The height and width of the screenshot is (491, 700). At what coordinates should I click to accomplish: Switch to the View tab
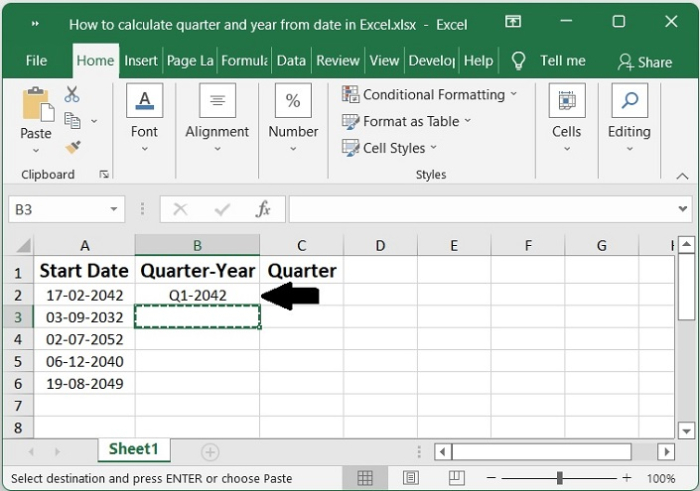(x=384, y=60)
